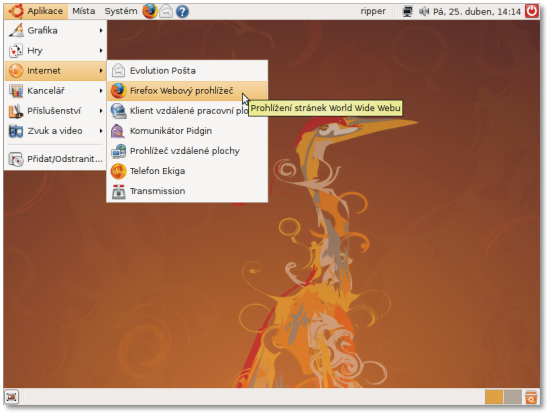
Task: Click the red power quit button
Action: pos(531,11)
